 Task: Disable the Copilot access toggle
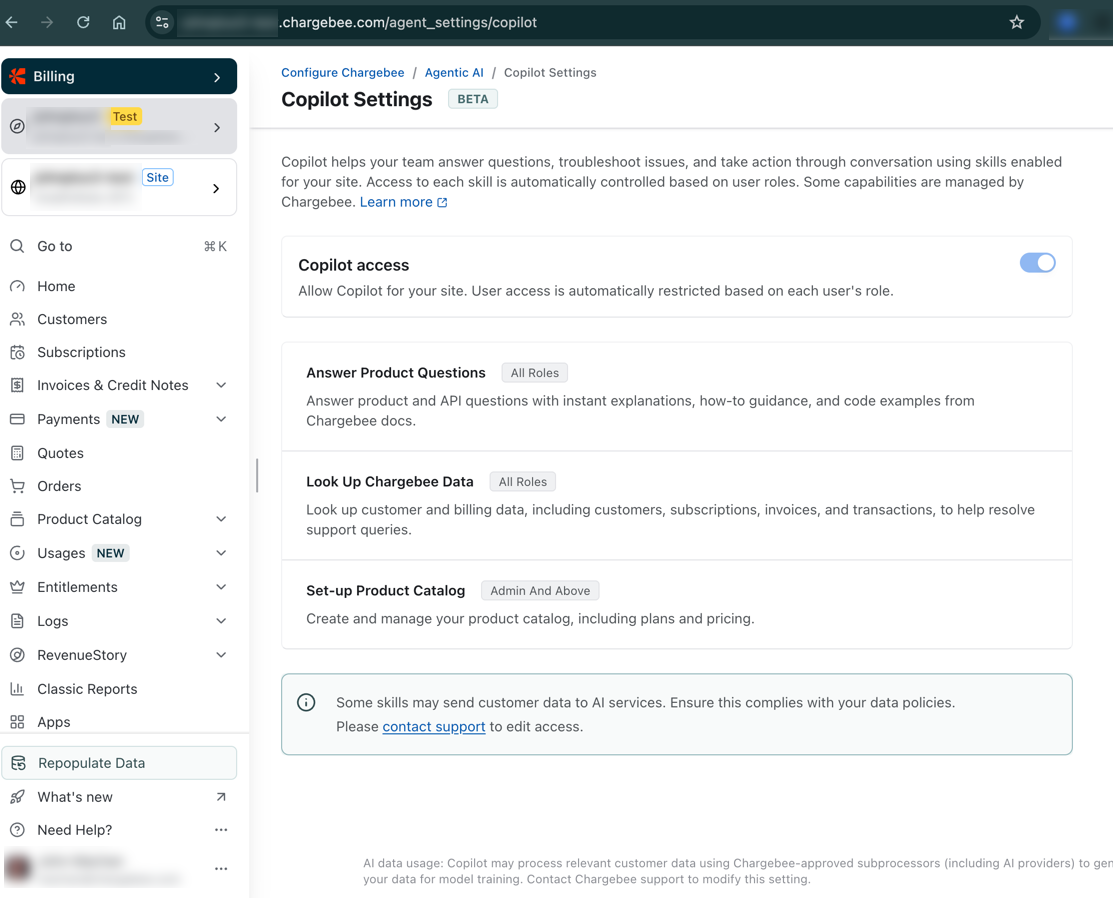tap(1037, 263)
